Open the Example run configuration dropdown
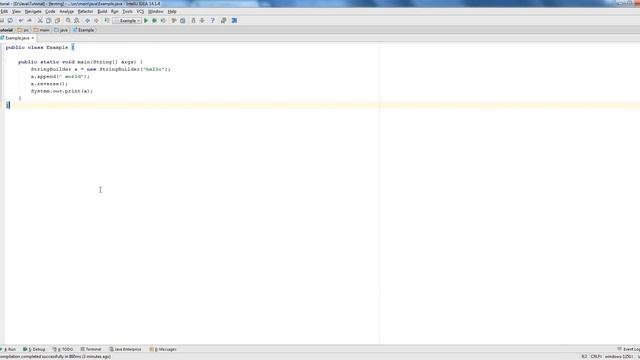The image size is (640, 360). point(127,20)
